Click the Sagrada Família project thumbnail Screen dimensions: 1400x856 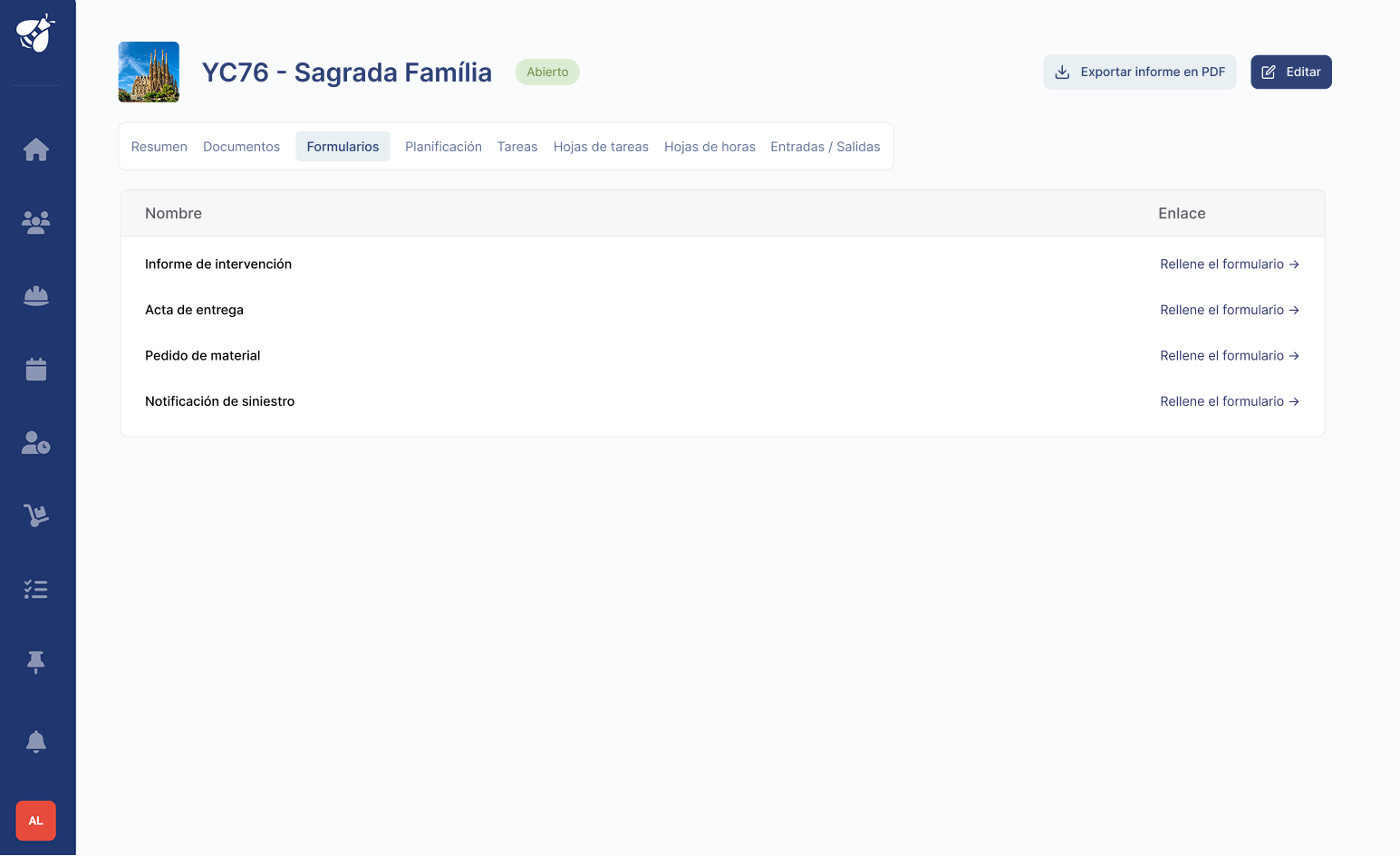tap(149, 72)
